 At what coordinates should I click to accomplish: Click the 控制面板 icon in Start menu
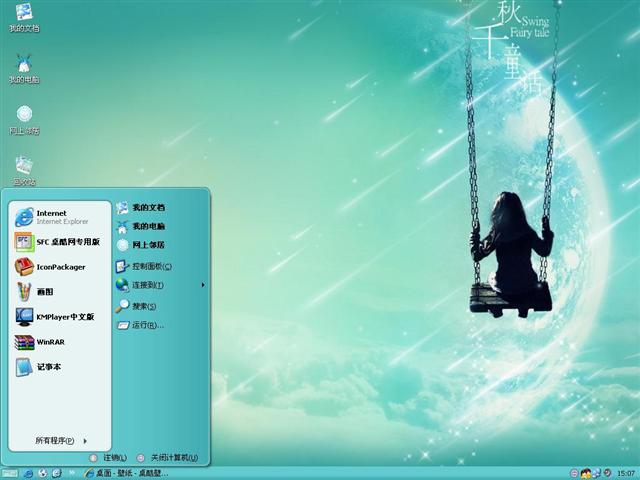[x=122, y=267]
